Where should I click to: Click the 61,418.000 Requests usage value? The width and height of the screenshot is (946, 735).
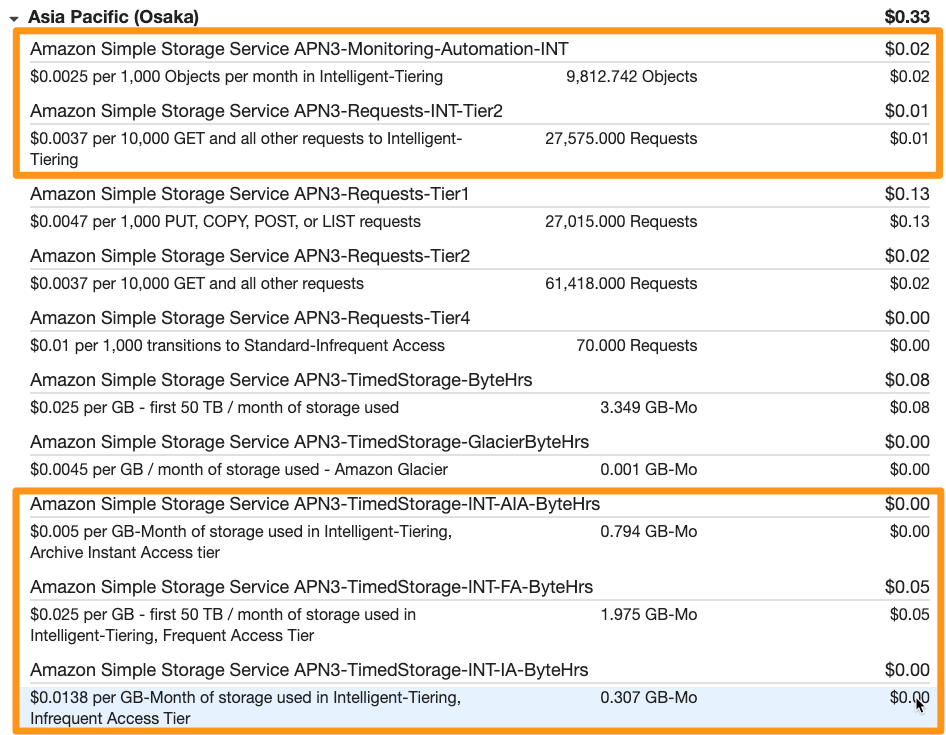pos(621,284)
